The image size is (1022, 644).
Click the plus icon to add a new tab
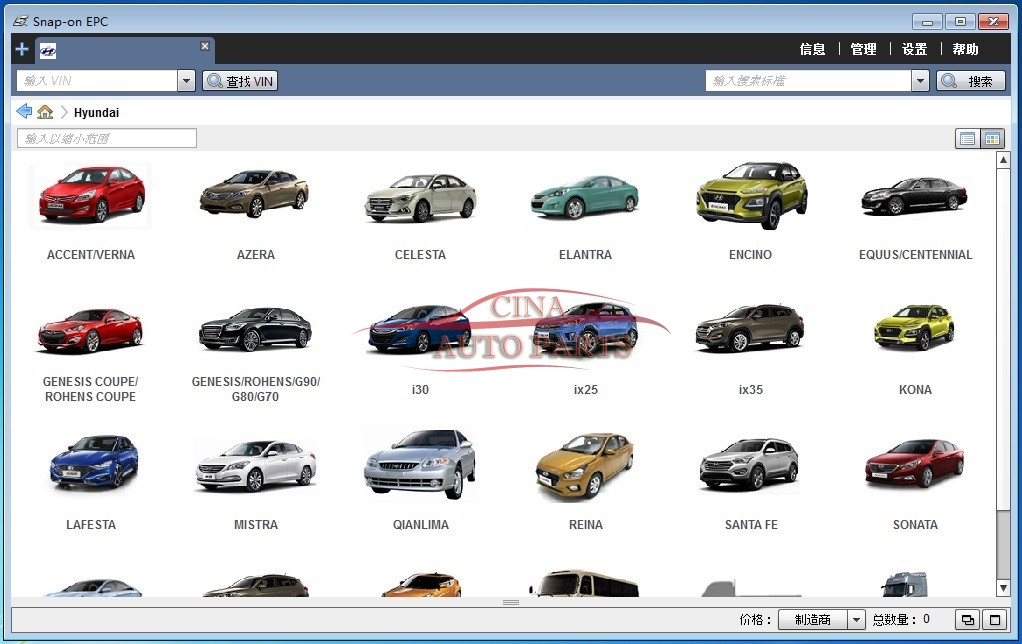22,49
